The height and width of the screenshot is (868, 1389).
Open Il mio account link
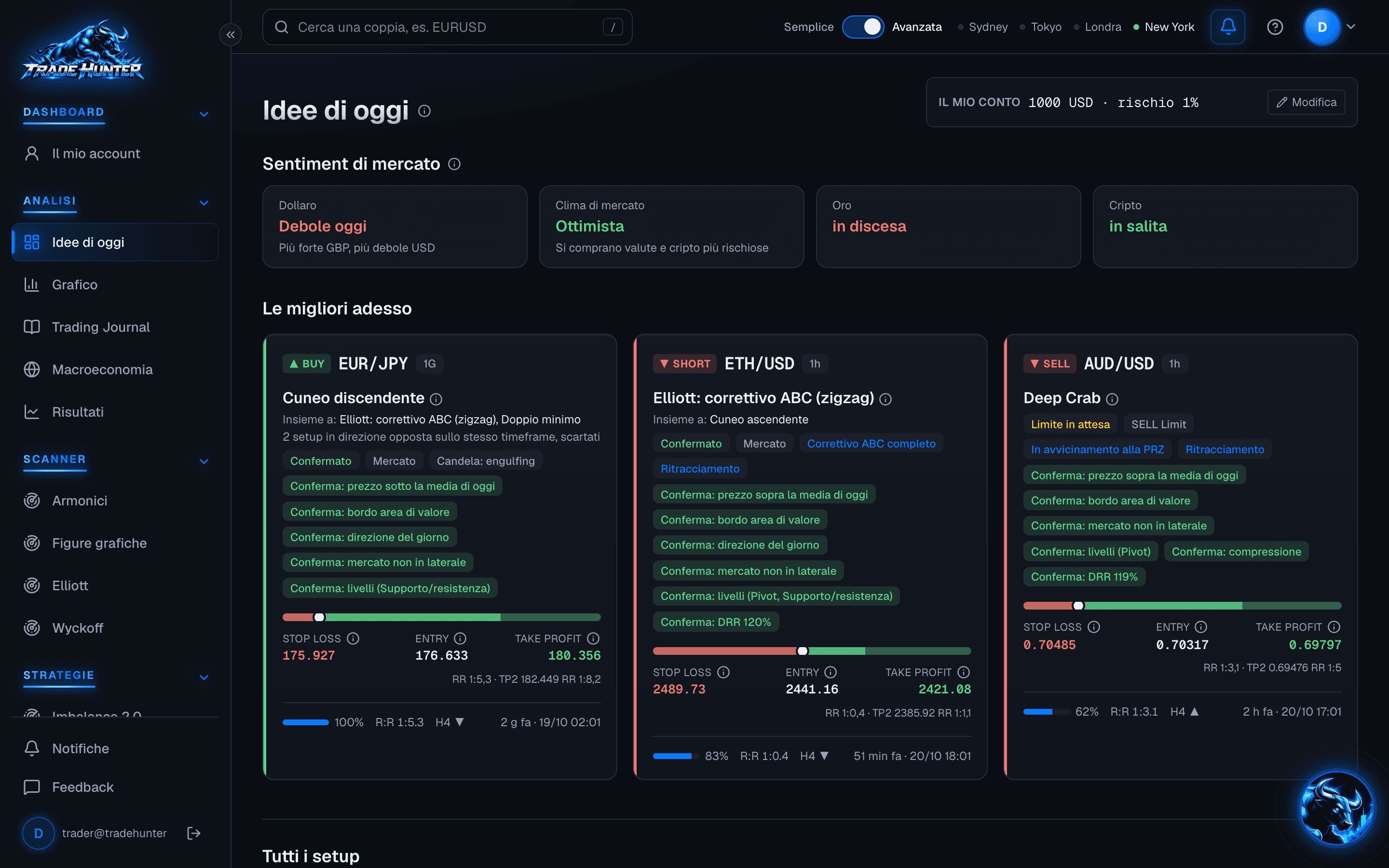pos(115,154)
